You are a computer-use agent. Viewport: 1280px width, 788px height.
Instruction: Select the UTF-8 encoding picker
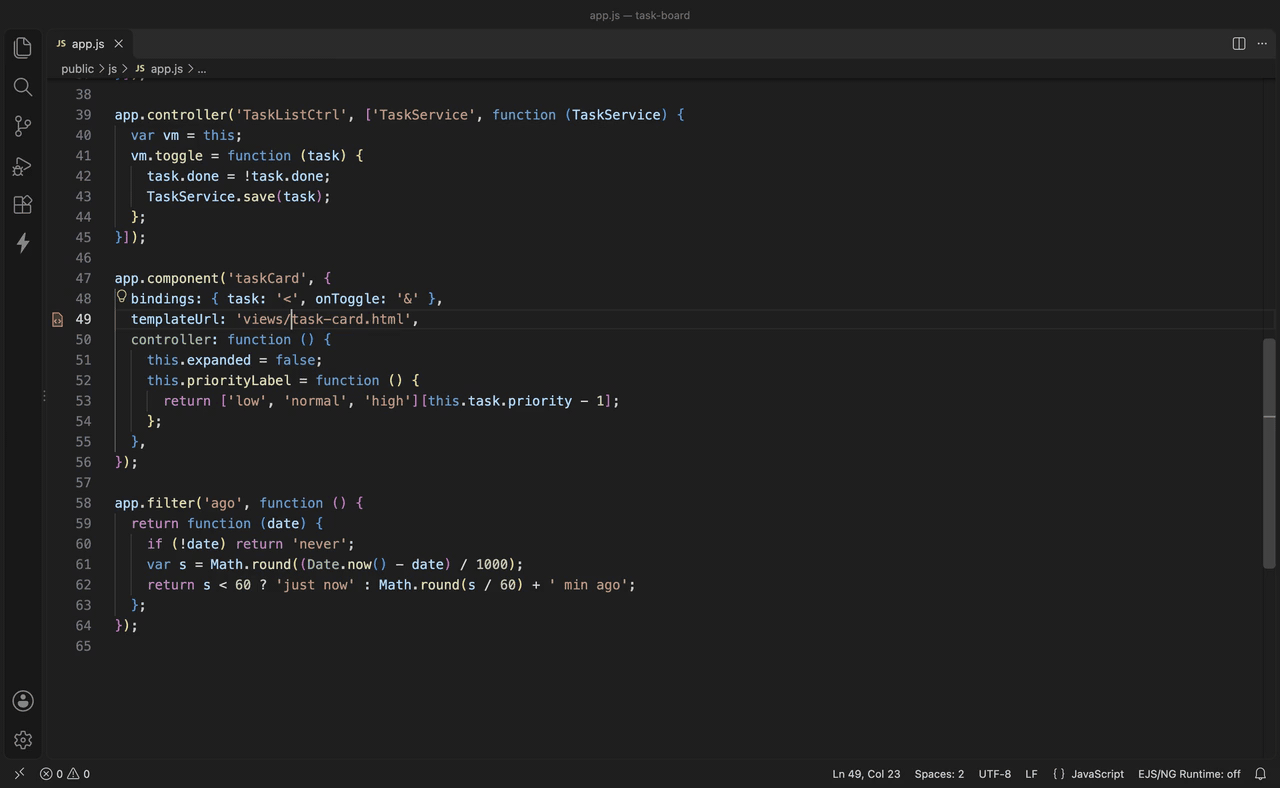[x=994, y=774]
